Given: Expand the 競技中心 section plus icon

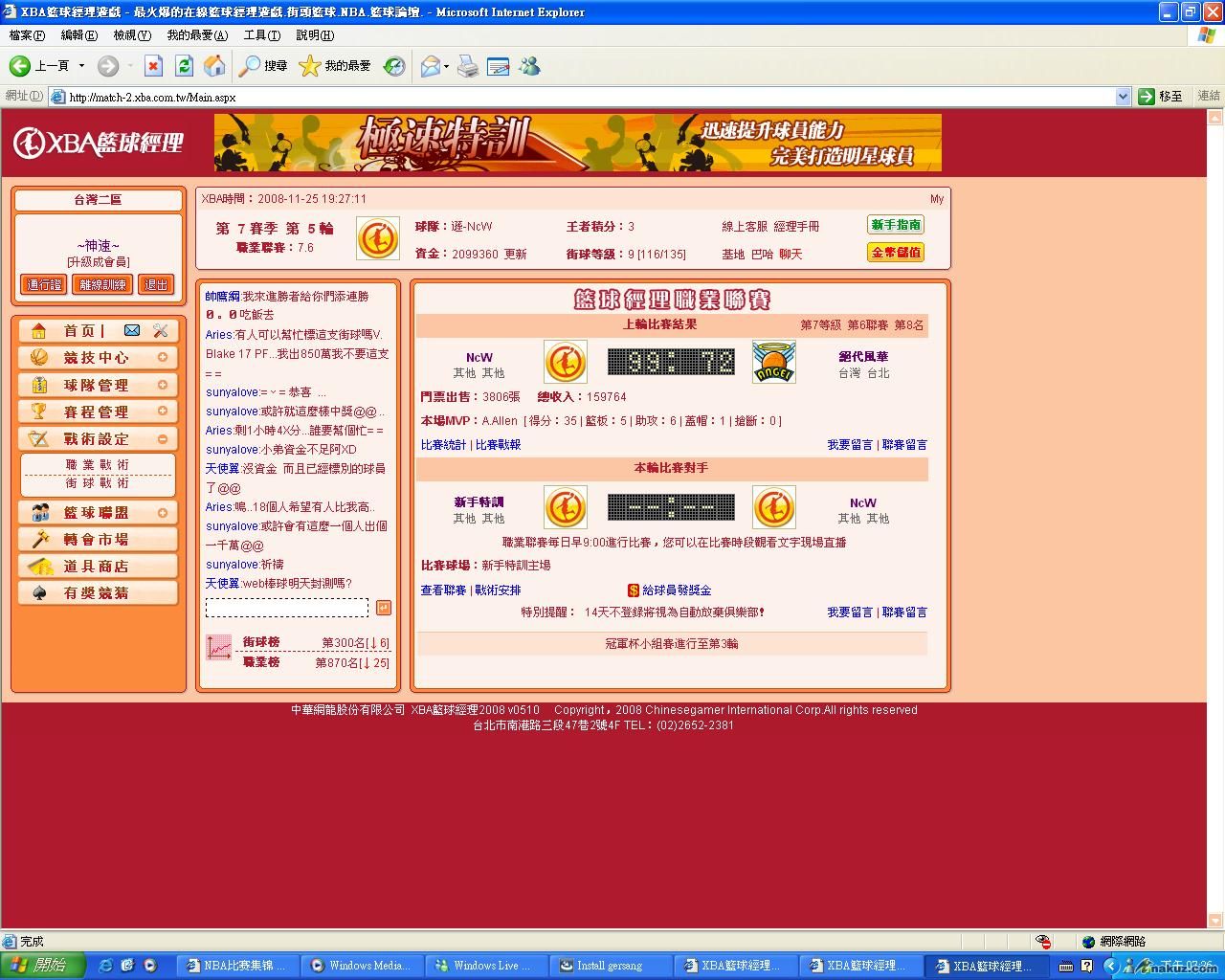Looking at the screenshot, I should 163,357.
